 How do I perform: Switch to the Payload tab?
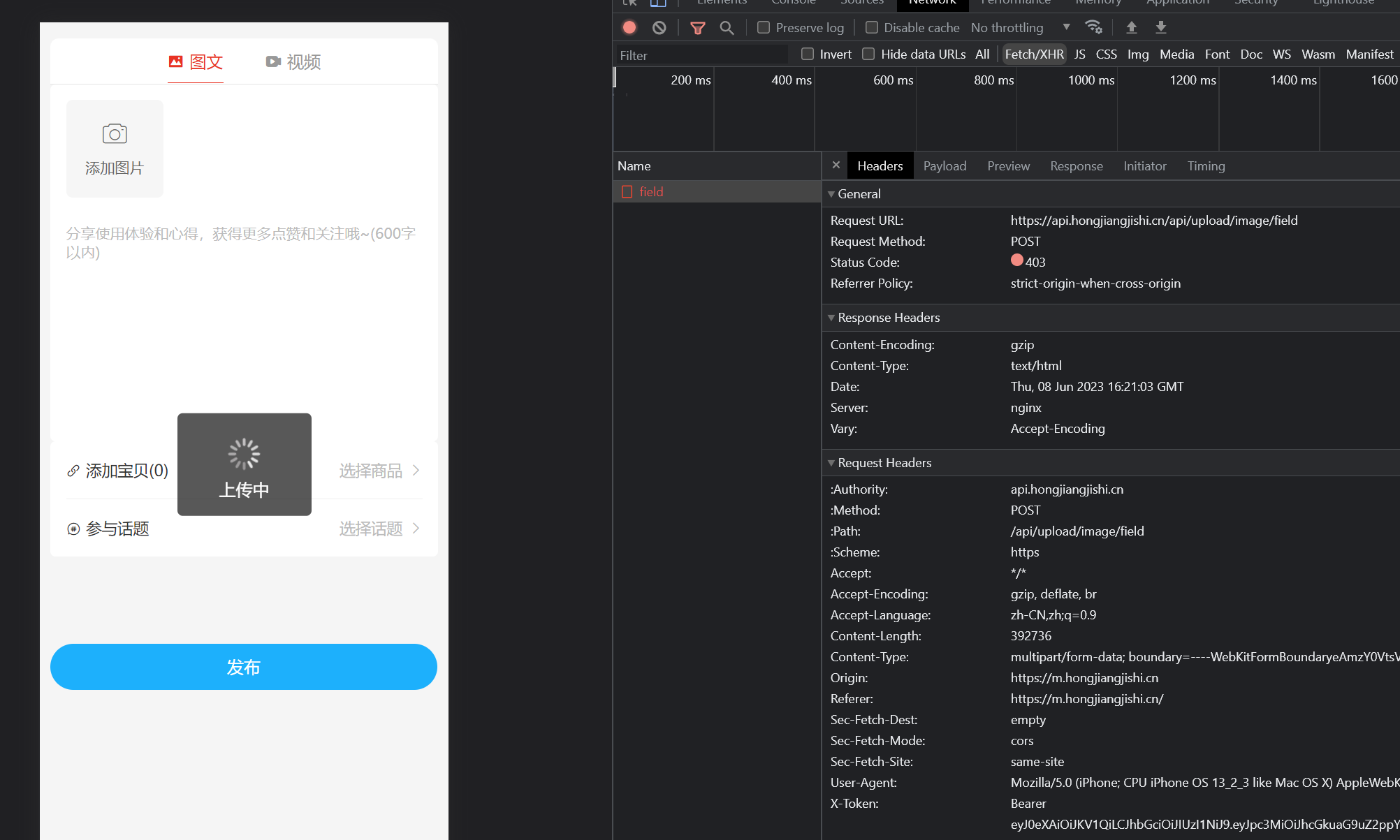click(945, 166)
